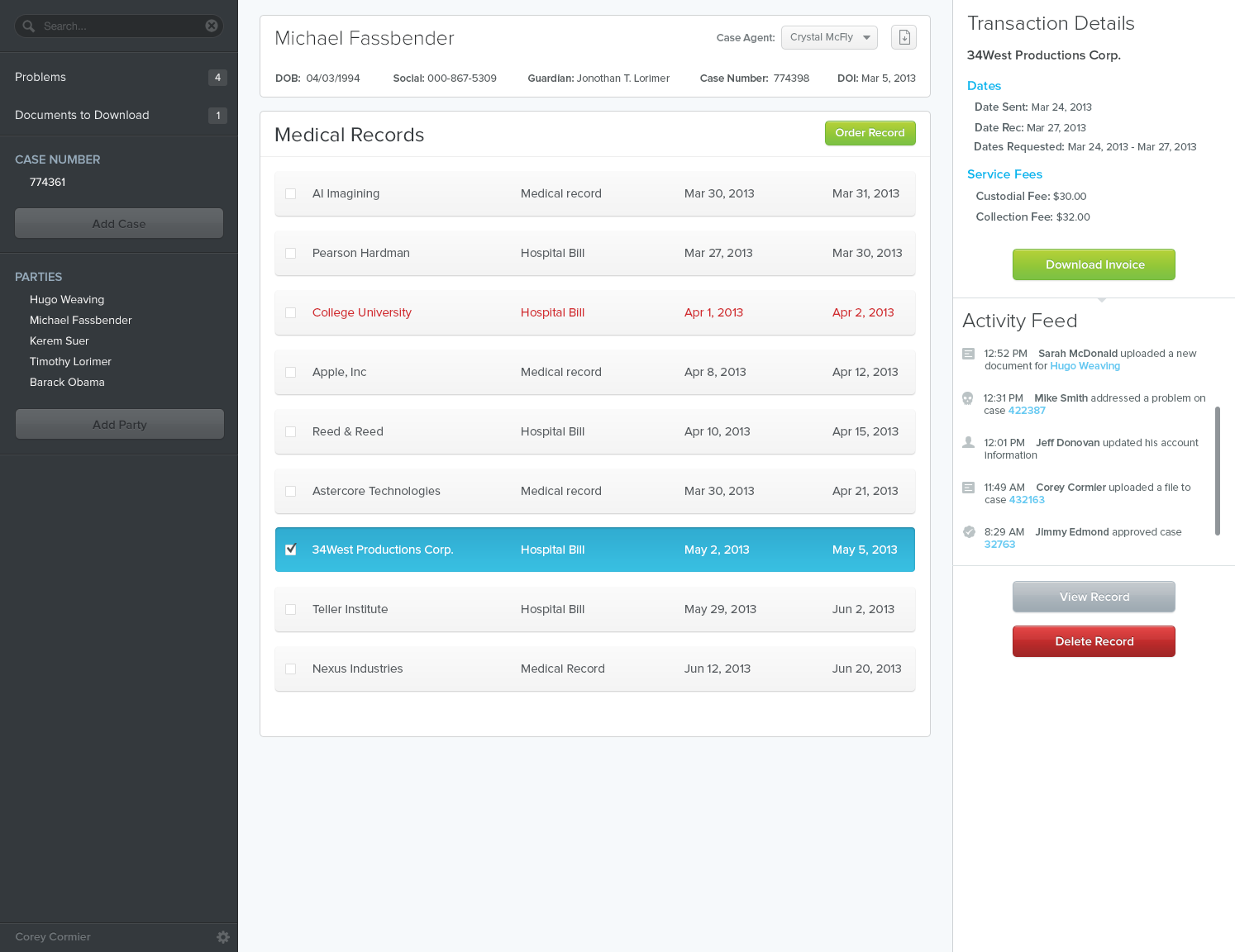This screenshot has height=952, width=1235.
Task: Click Corey Cormier user name at bottom
Action: point(53,936)
